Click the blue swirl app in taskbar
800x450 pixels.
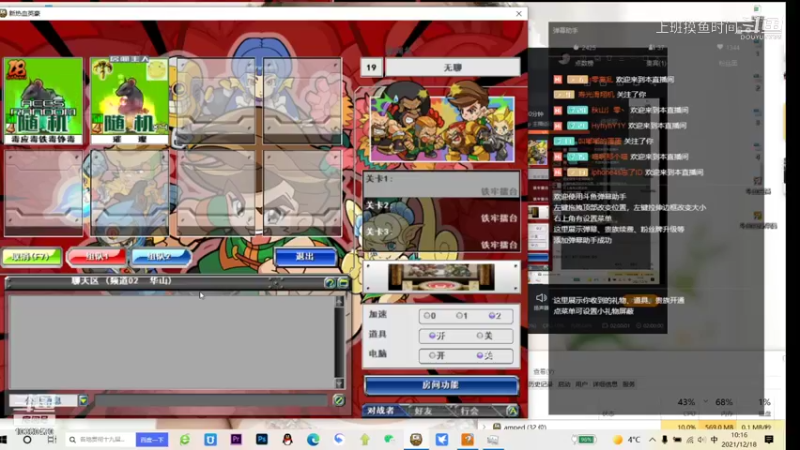point(339,439)
